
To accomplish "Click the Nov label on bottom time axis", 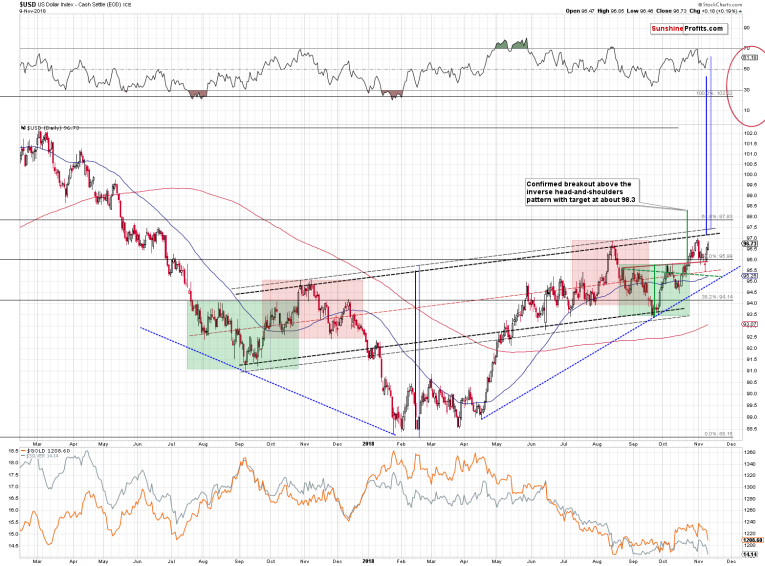I will coord(699,562).
